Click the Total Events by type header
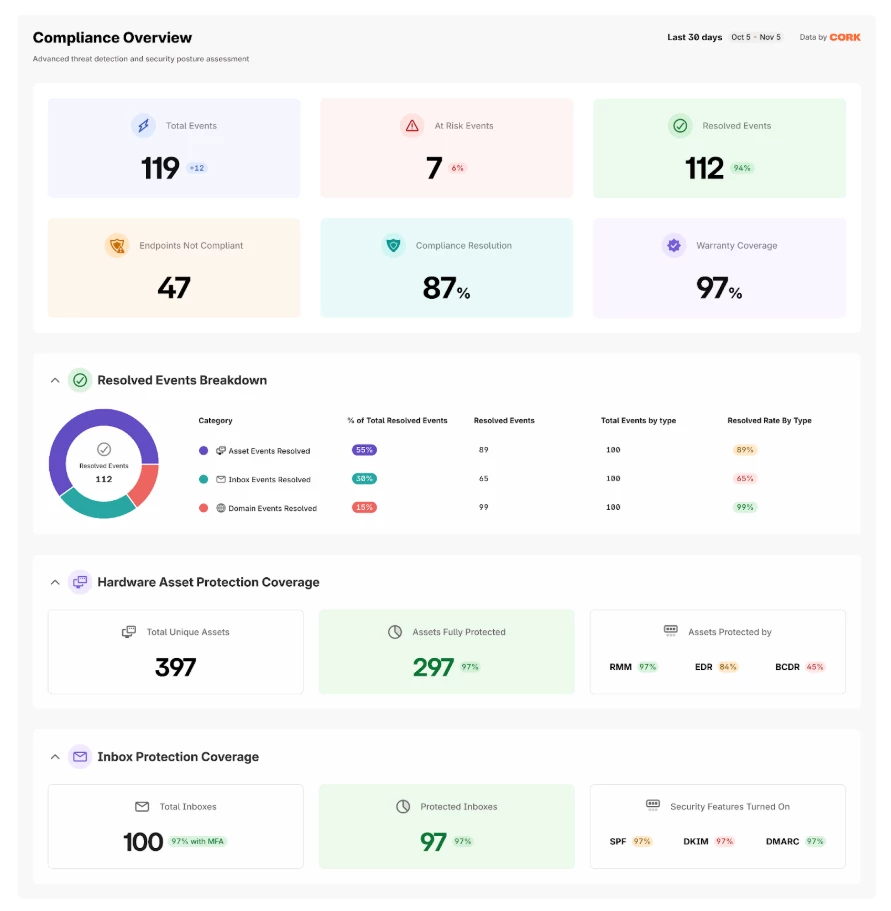Viewport: 891px width, 911px height. click(x=638, y=421)
